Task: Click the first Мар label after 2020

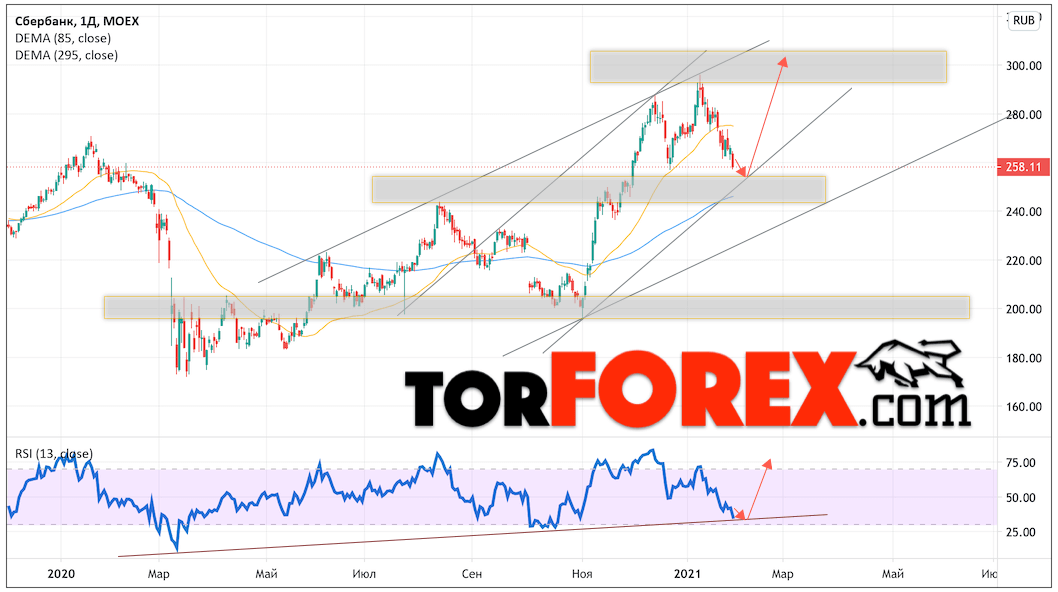Action: coord(159,574)
